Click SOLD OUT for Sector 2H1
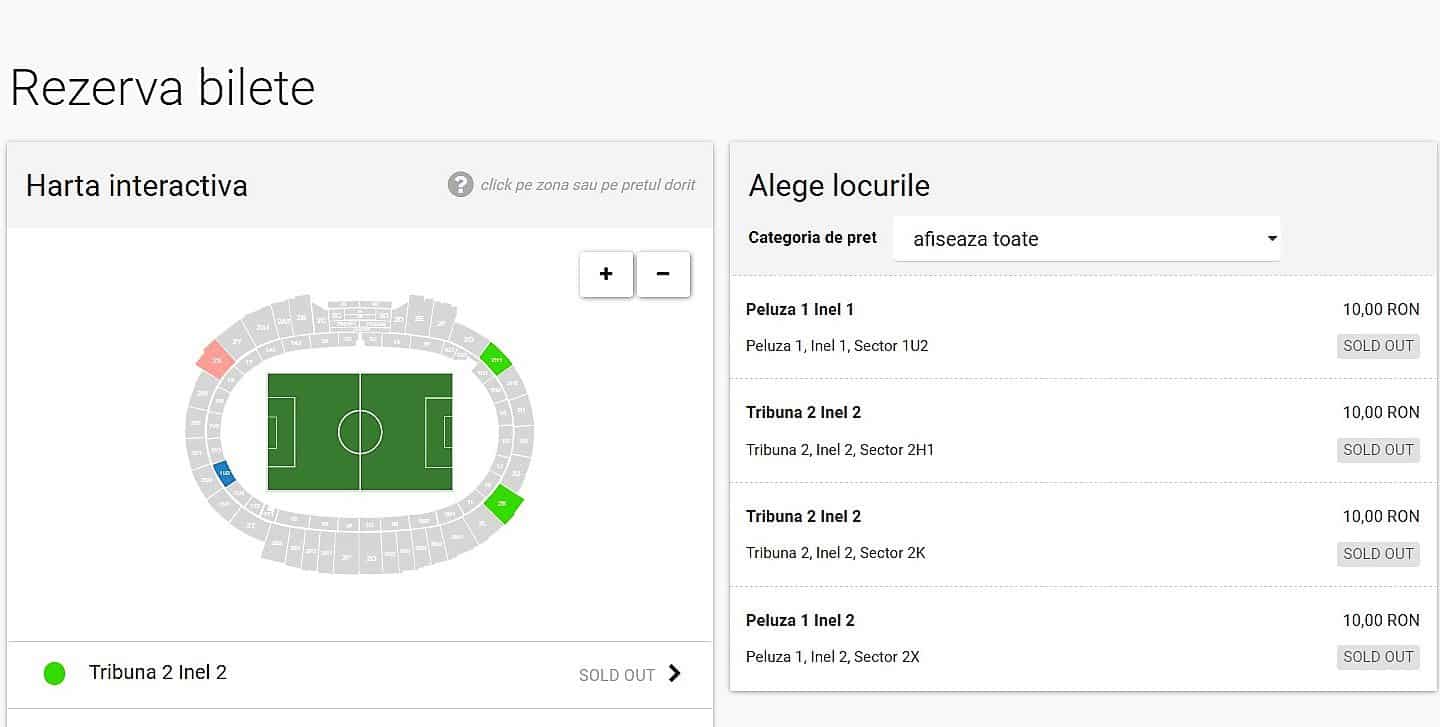Screen dimensions: 1440x727 pyautogui.click(x=1378, y=450)
